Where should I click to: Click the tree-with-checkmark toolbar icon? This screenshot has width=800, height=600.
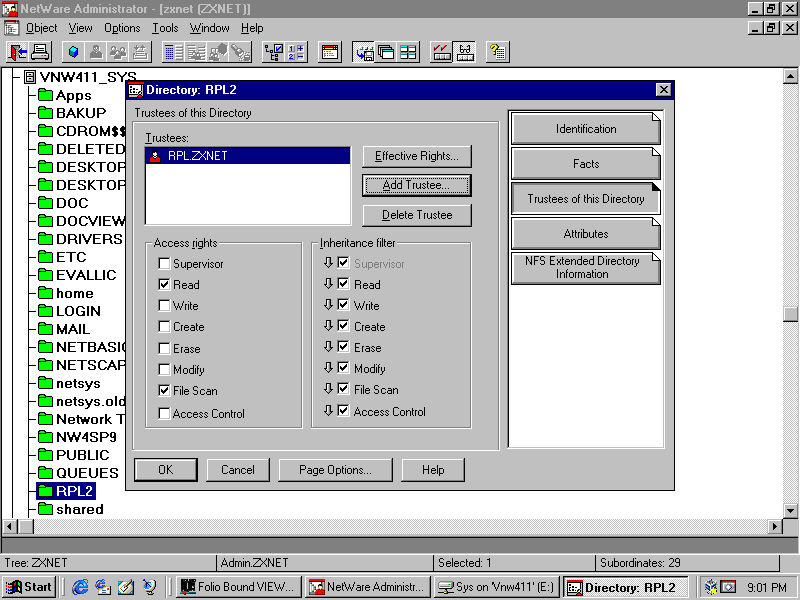(273, 52)
